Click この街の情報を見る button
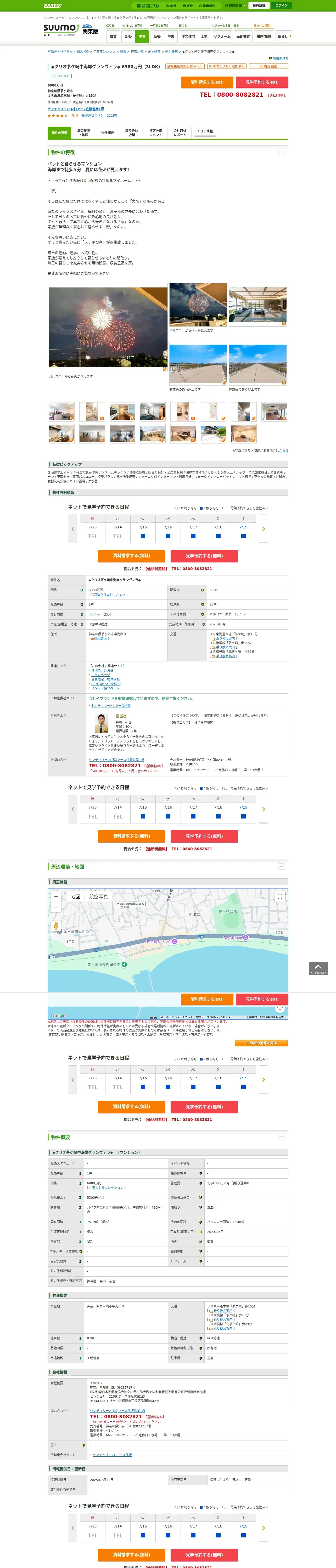Viewport: 336px width, 1568px height. [261, 1043]
